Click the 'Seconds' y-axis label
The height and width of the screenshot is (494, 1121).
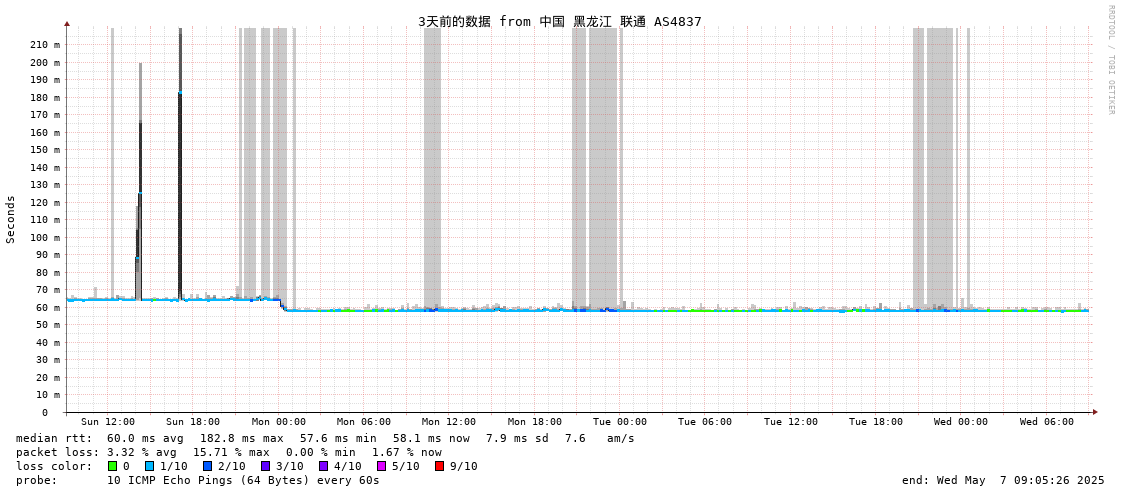pos(11,219)
